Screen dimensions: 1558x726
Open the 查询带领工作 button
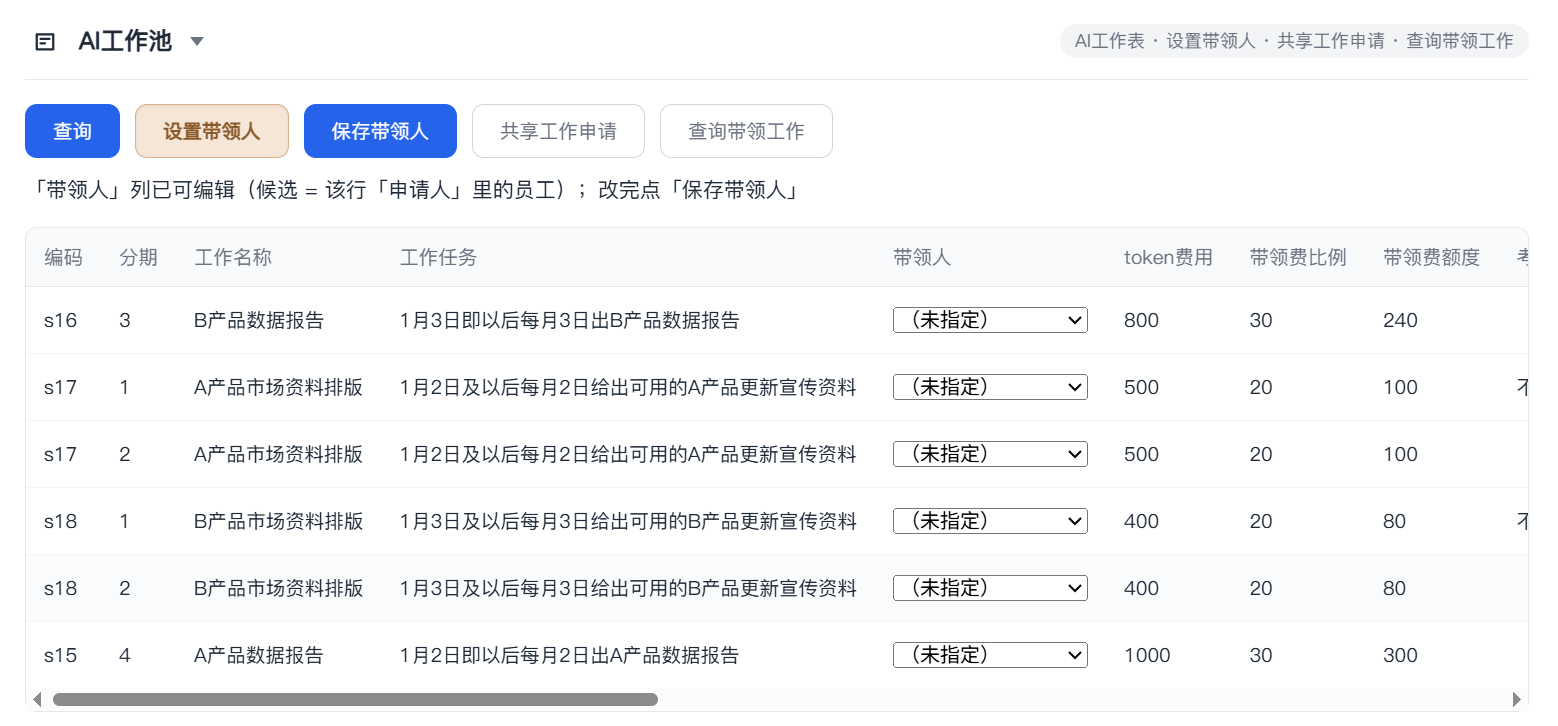coord(746,131)
